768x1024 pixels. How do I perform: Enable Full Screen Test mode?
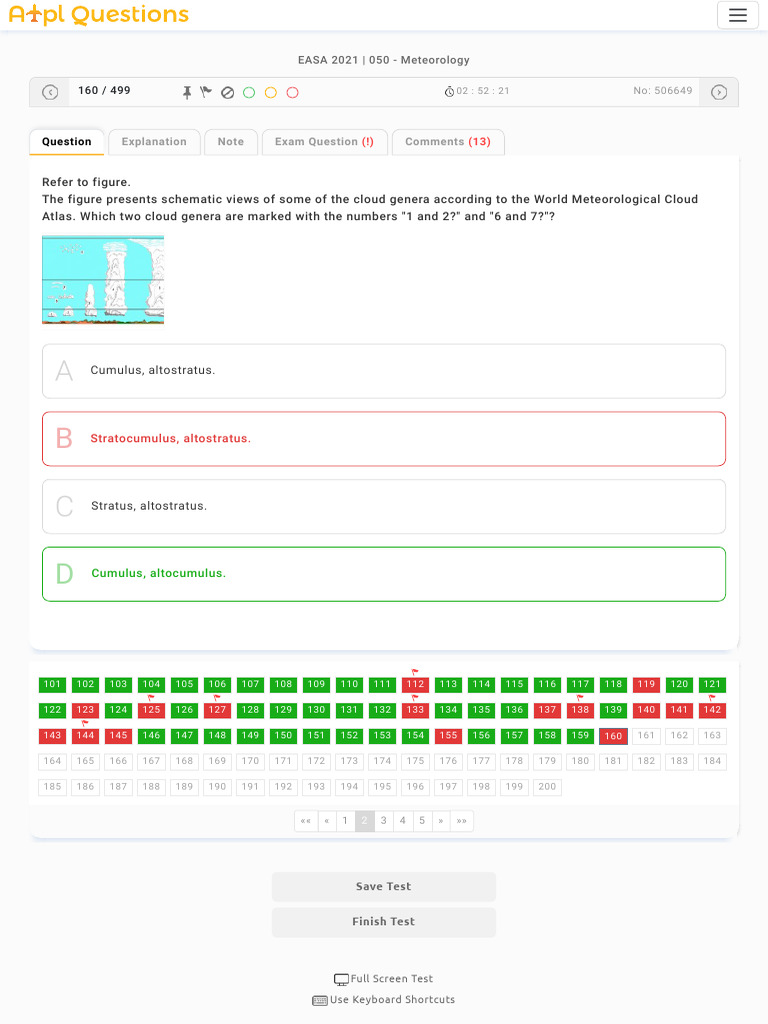pos(384,979)
